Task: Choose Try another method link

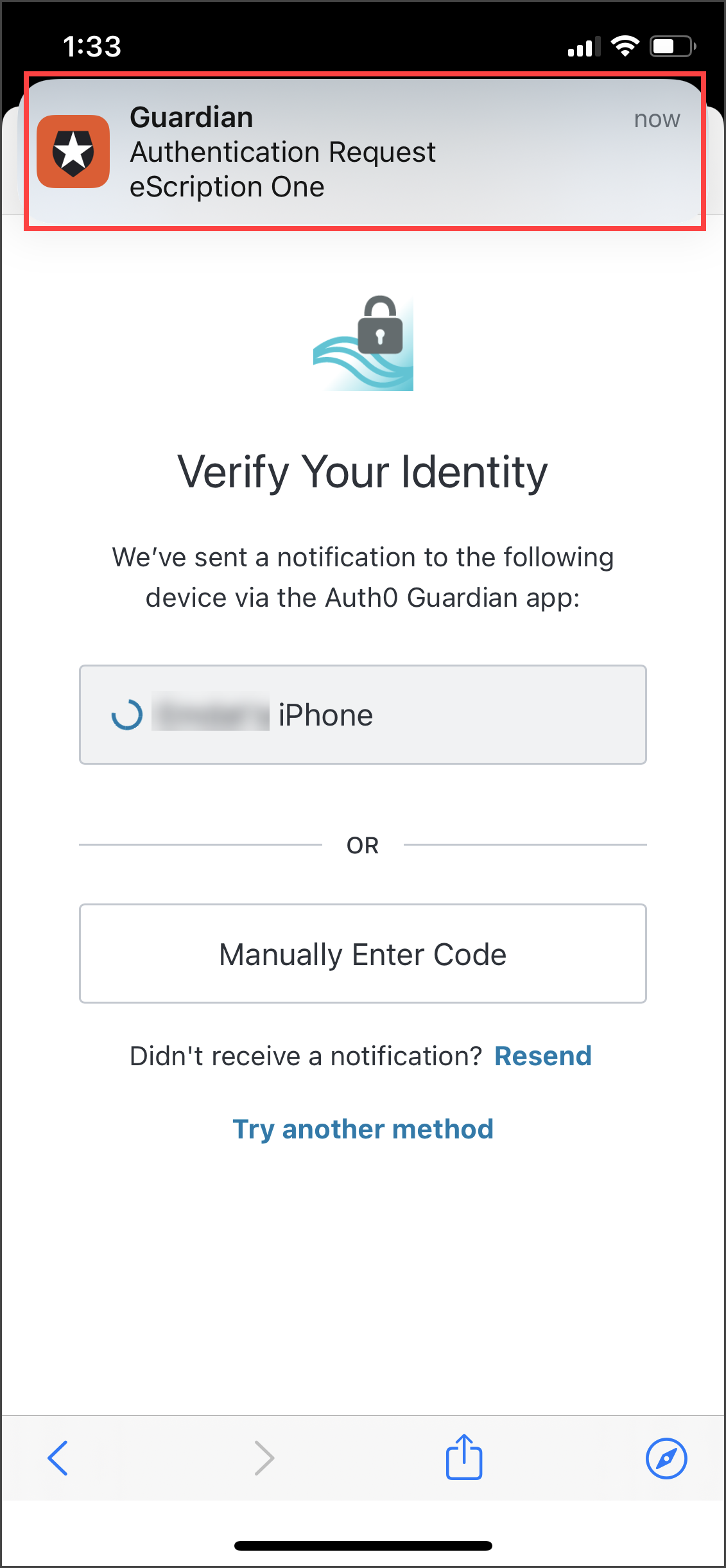Action: click(x=363, y=1129)
